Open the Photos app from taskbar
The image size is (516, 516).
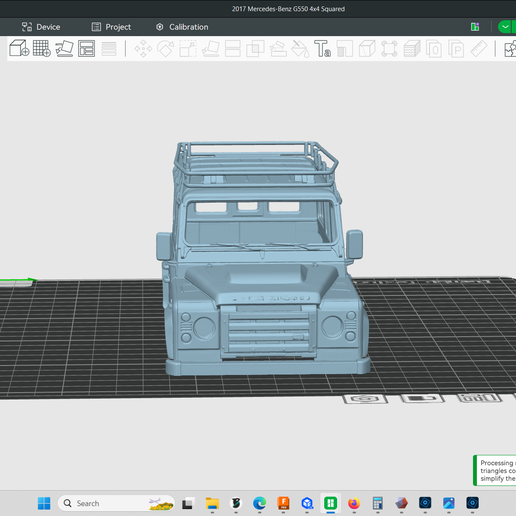(x=449, y=503)
